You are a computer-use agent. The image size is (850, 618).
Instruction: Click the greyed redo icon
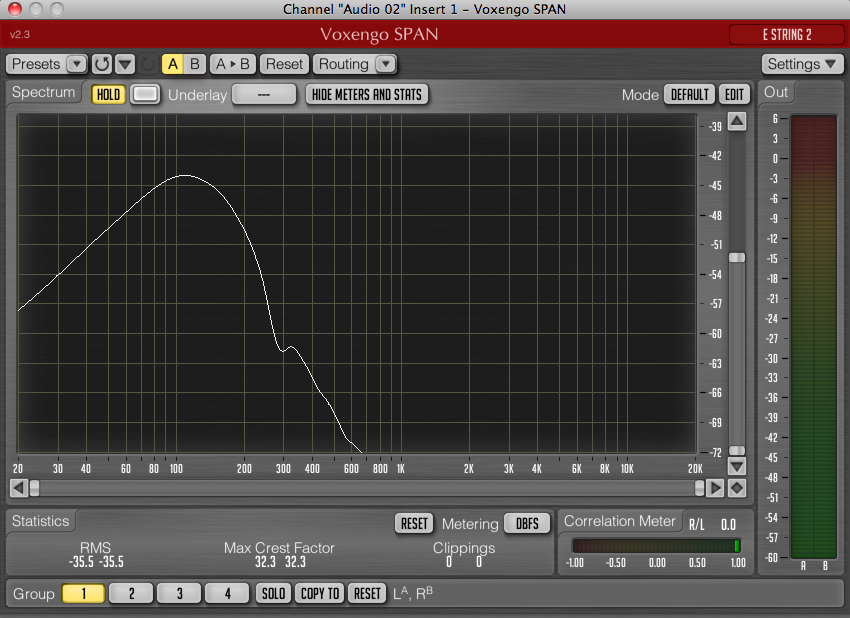tap(147, 65)
